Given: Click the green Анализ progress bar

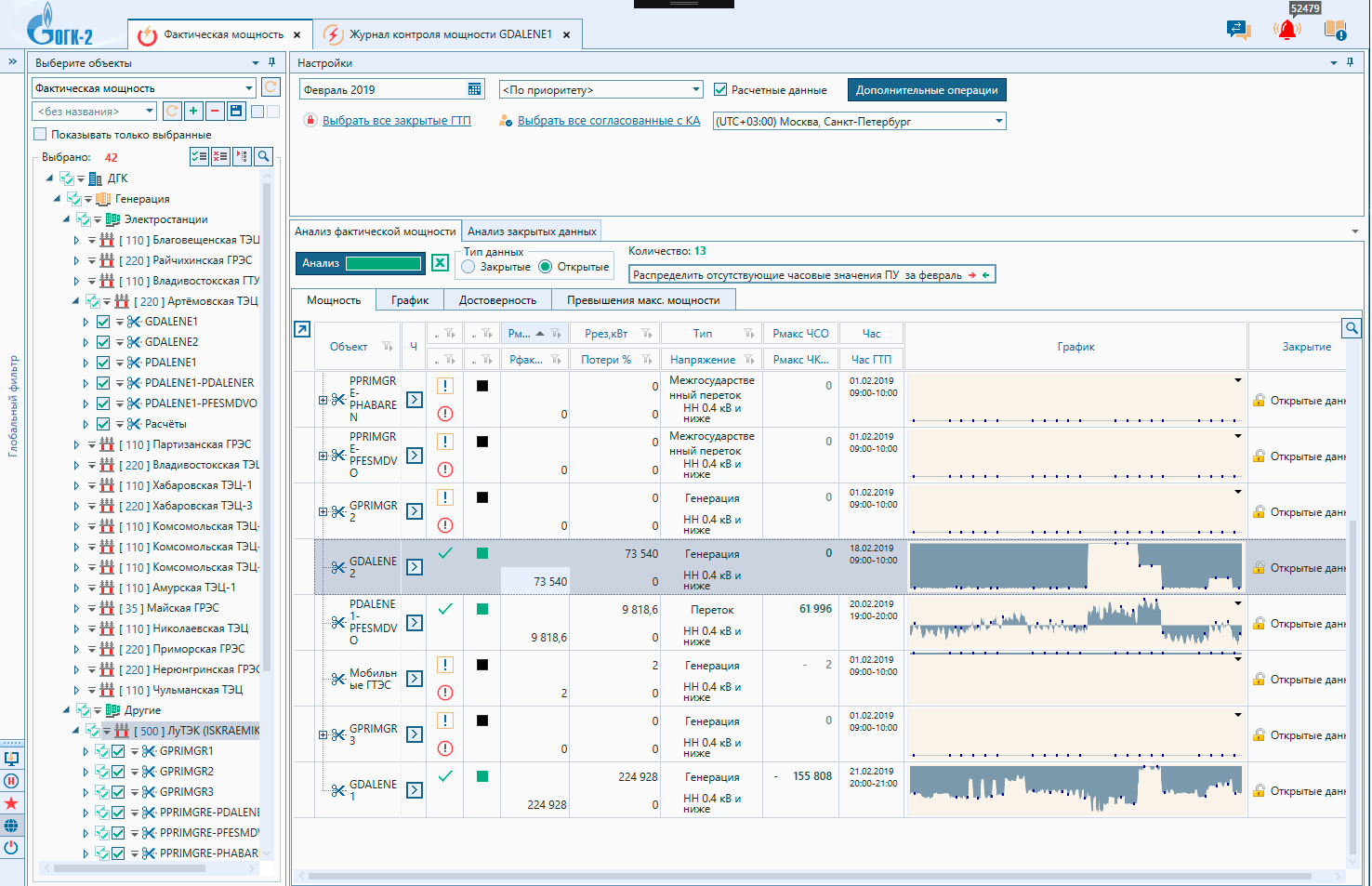Looking at the screenshot, I should click(383, 263).
